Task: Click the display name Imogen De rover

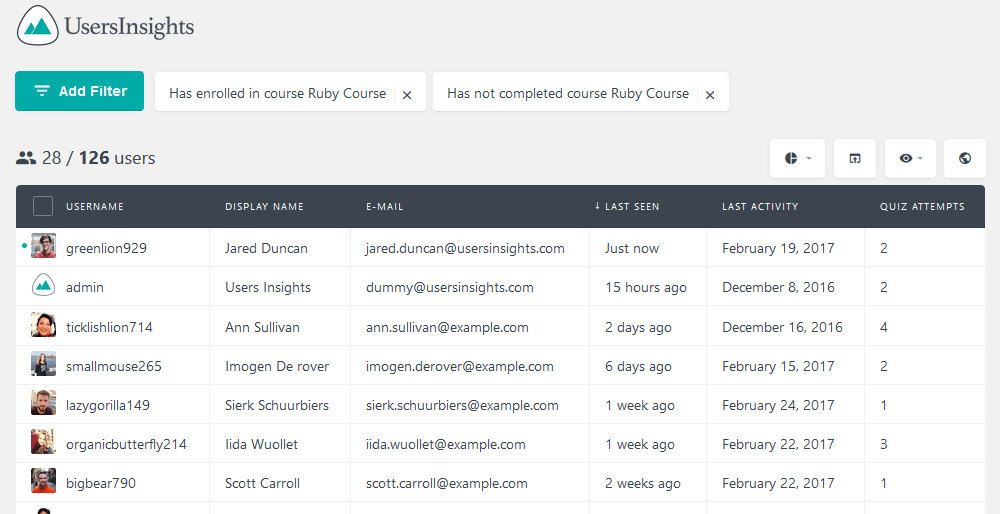Action: [x=277, y=366]
